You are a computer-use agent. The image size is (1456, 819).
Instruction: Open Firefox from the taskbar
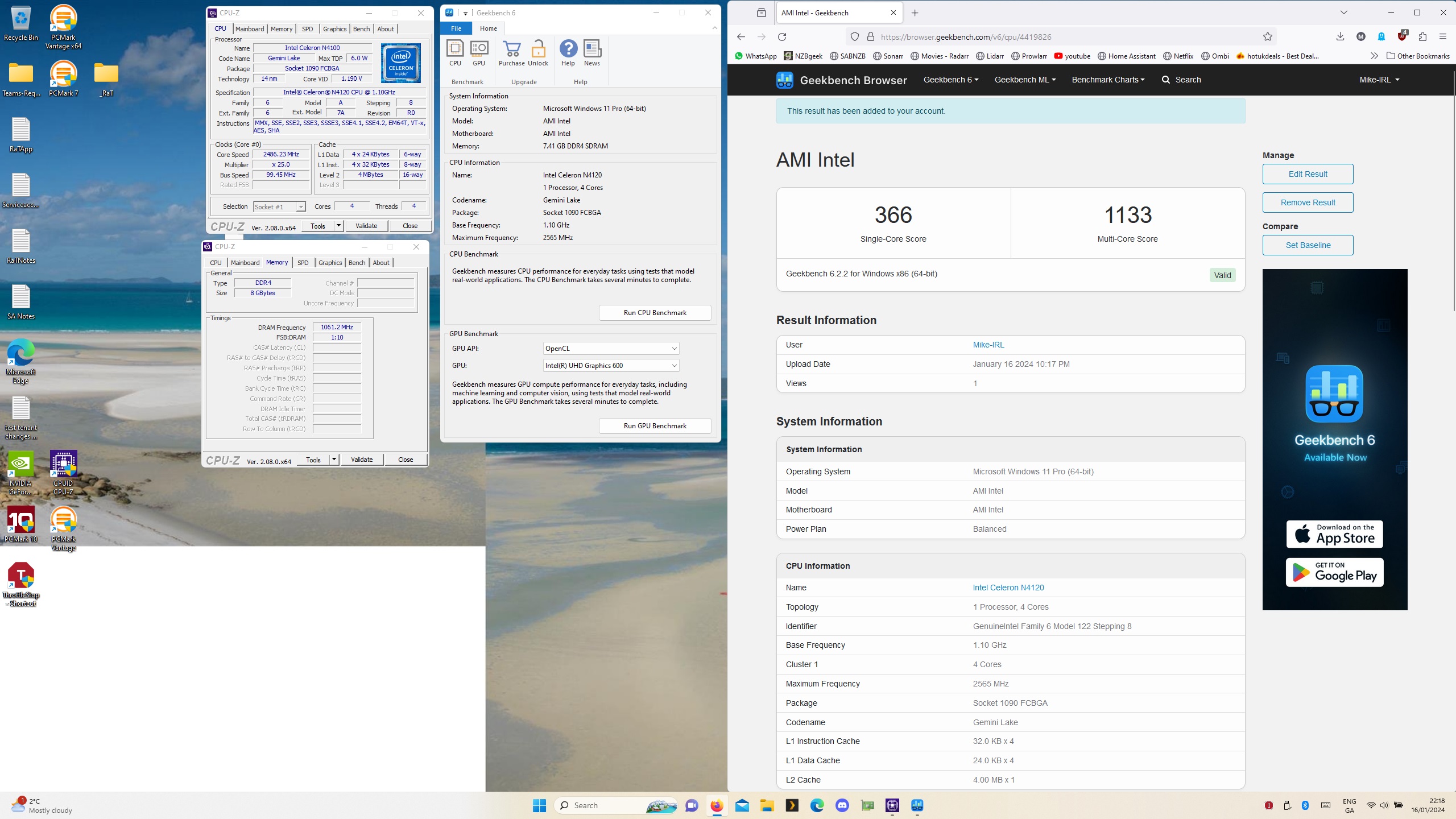click(x=717, y=805)
